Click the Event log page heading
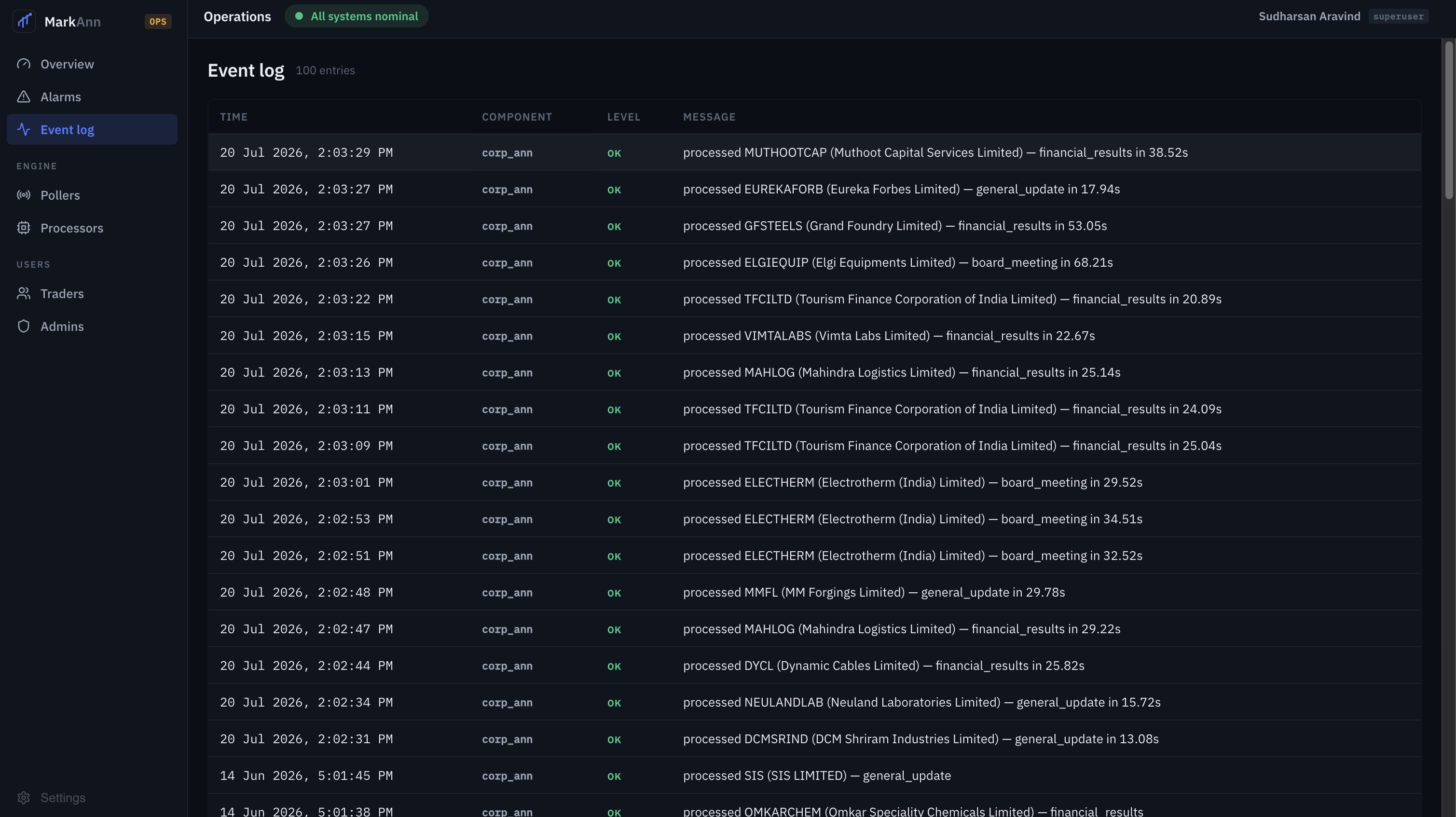The width and height of the screenshot is (1456, 817). tap(246, 70)
